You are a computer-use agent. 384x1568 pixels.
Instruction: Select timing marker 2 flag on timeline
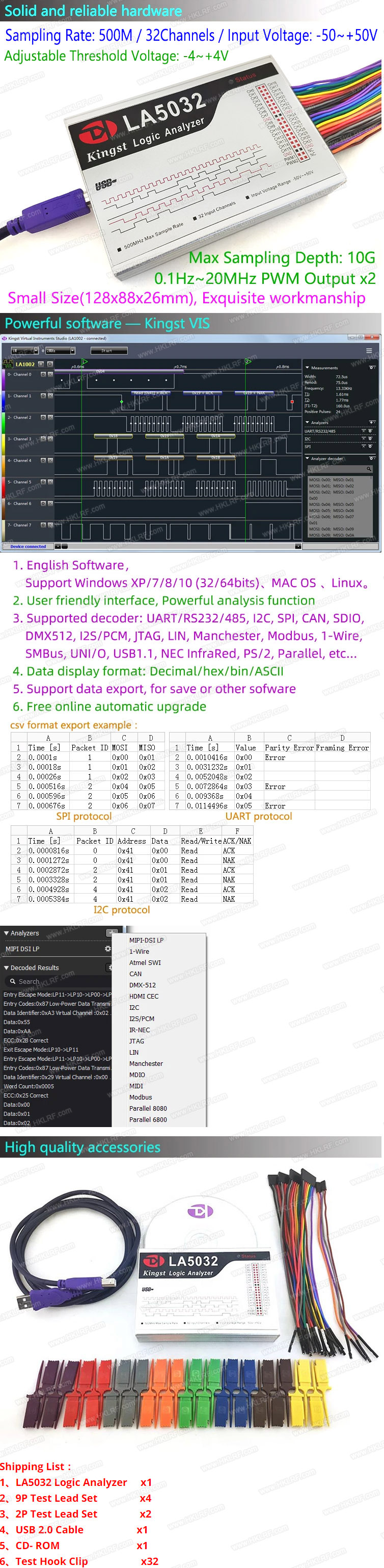coord(249,361)
